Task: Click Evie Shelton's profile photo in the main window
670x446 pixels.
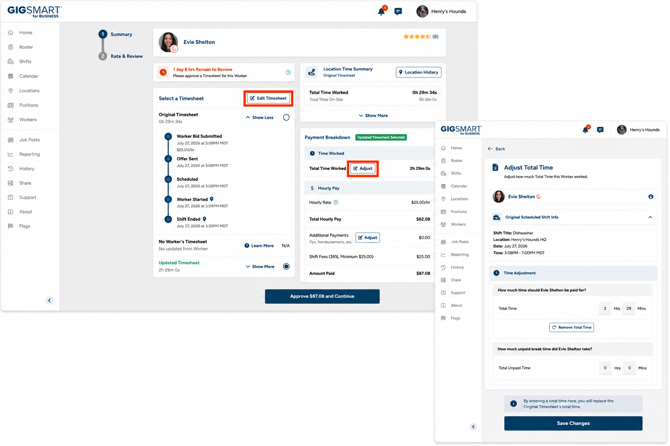Action: [x=168, y=42]
